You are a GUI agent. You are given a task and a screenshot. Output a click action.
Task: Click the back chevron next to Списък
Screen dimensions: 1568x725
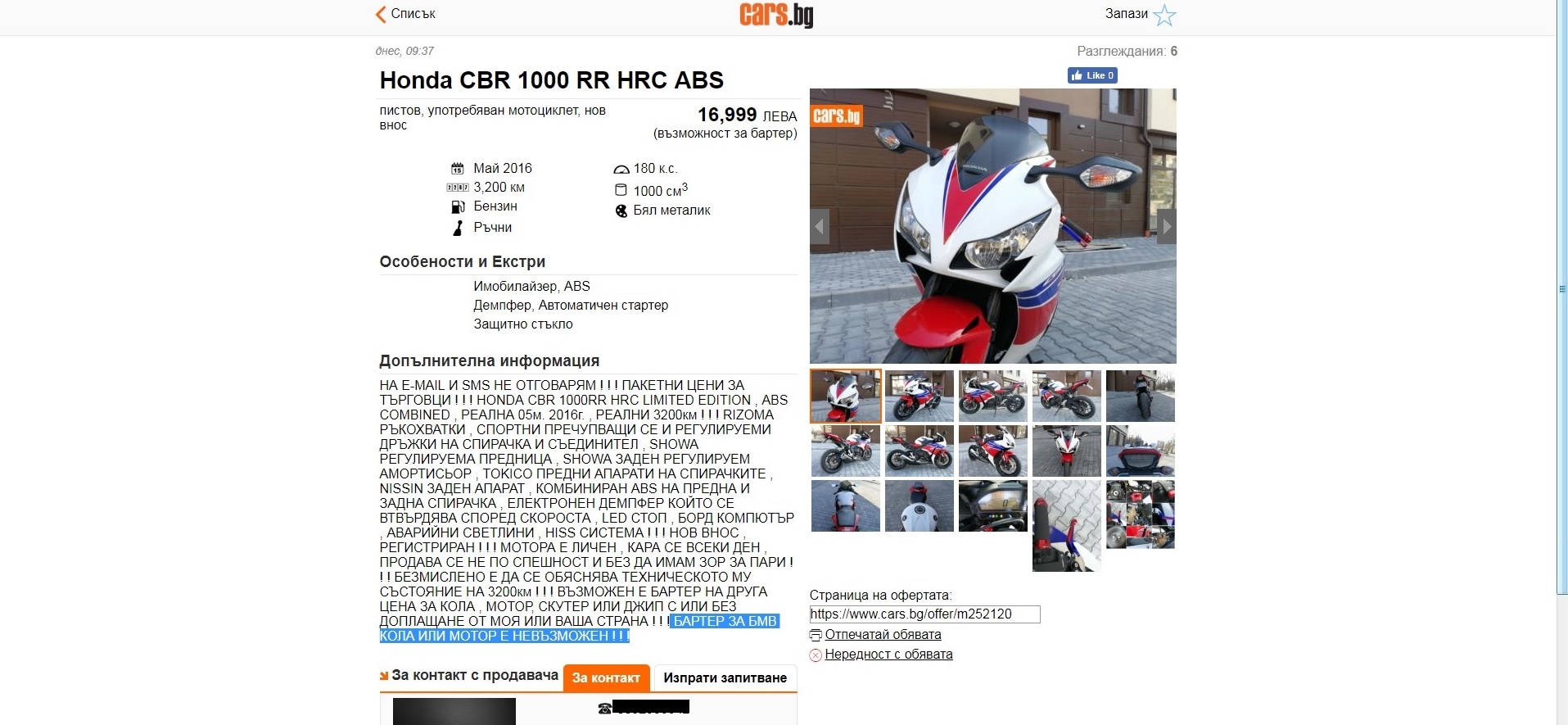pos(380,14)
